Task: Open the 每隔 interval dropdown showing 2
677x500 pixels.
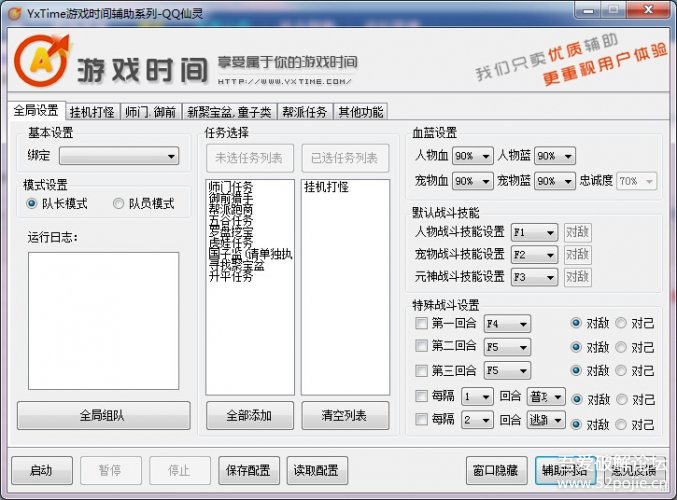Action: click(477, 420)
